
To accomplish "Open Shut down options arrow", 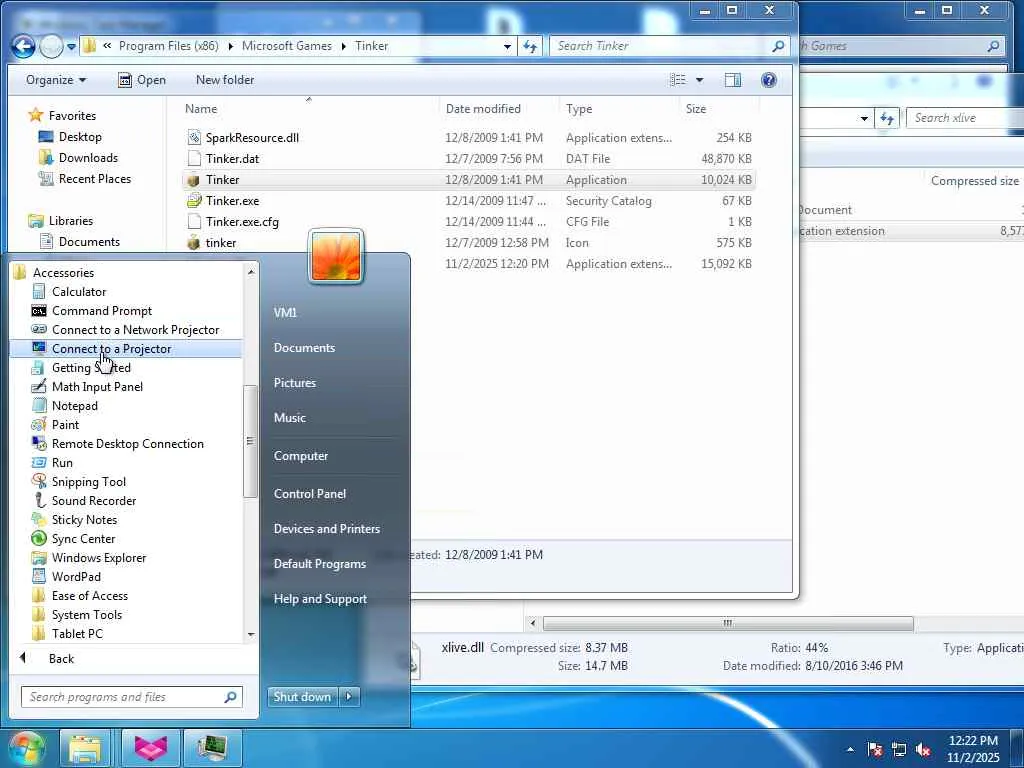I will (x=349, y=697).
